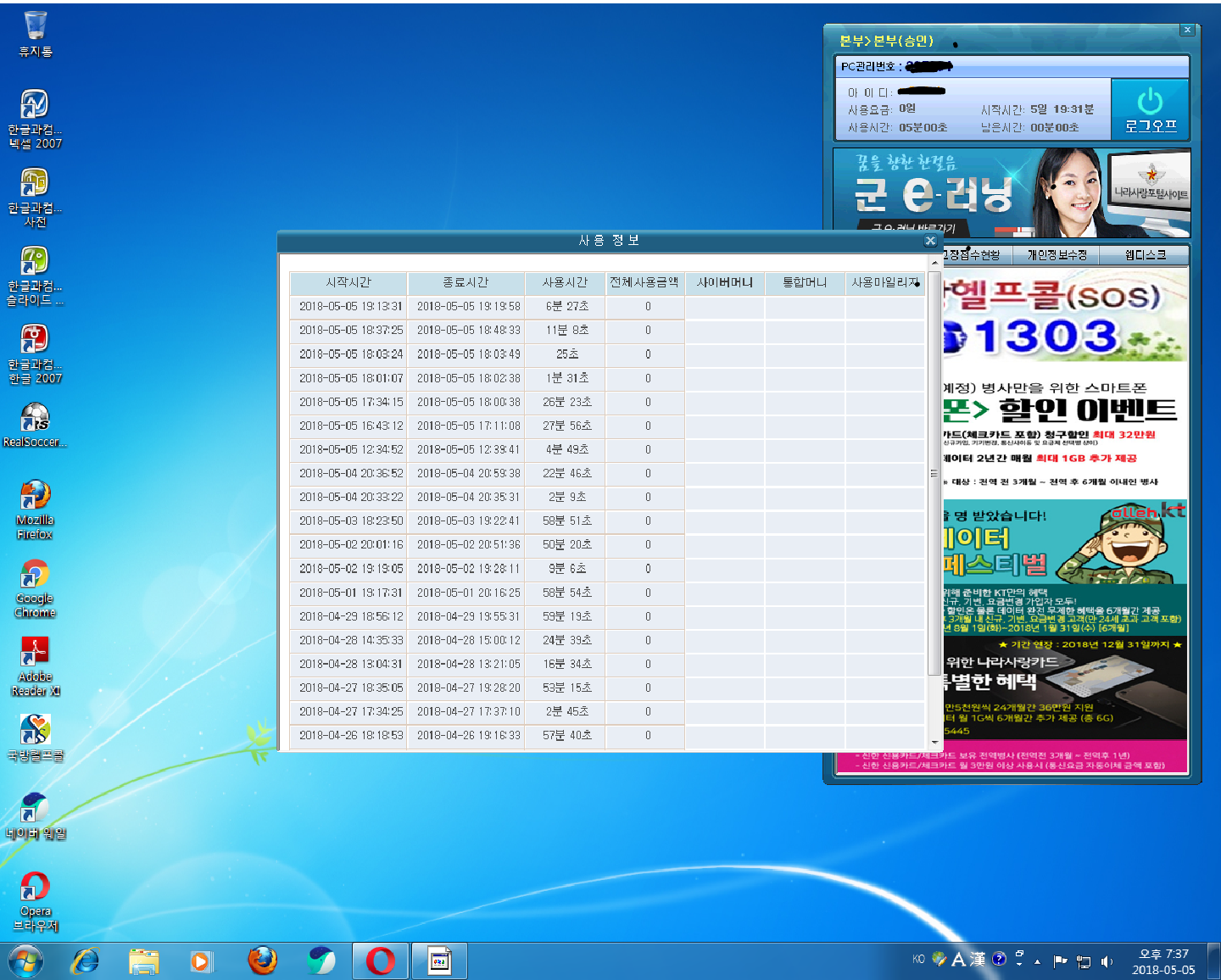Screen dimensions: 1221x980
Task: Open the 개인정보수정 tab
Action: (1057, 254)
